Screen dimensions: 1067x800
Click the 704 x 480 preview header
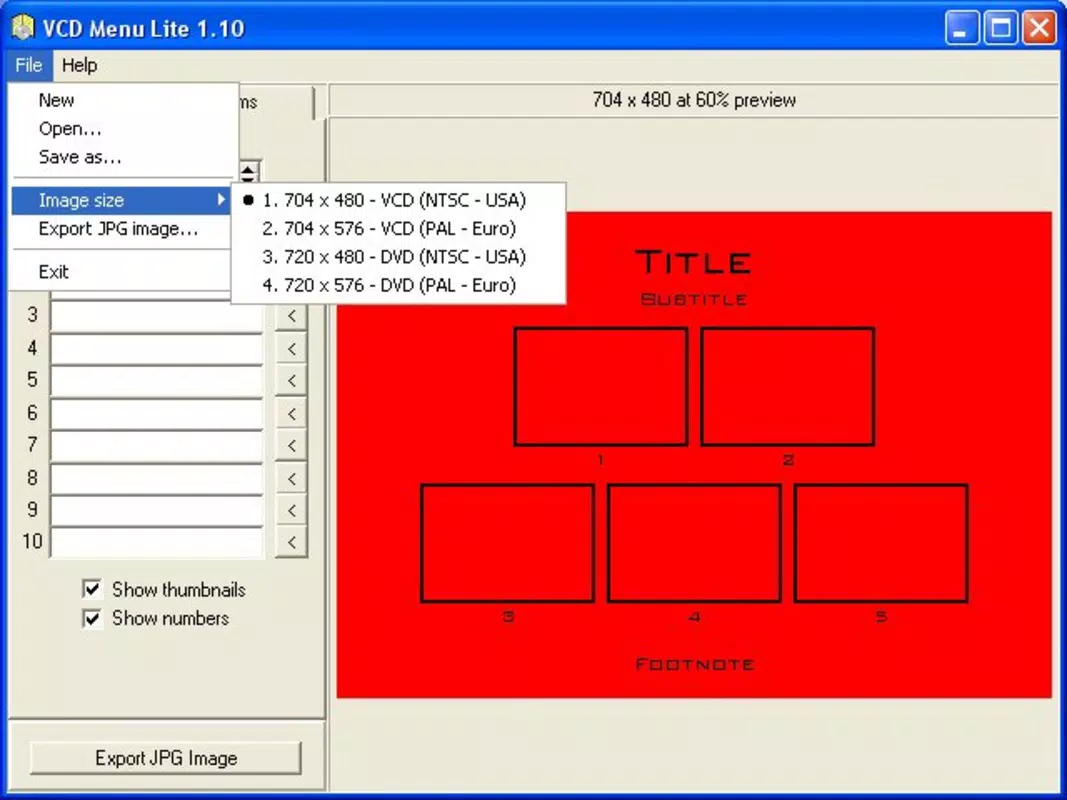pos(693,100)
